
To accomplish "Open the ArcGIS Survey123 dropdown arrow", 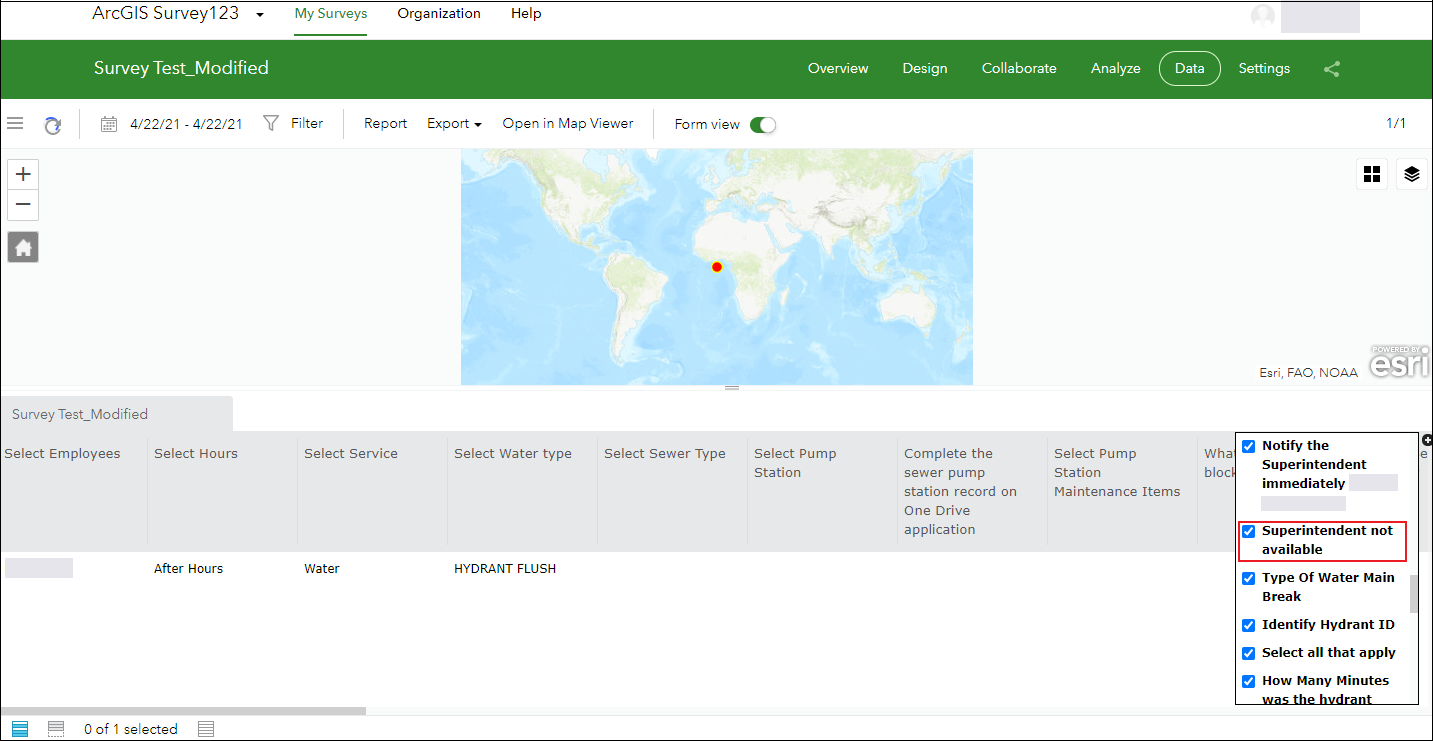I will coord(260,15).
